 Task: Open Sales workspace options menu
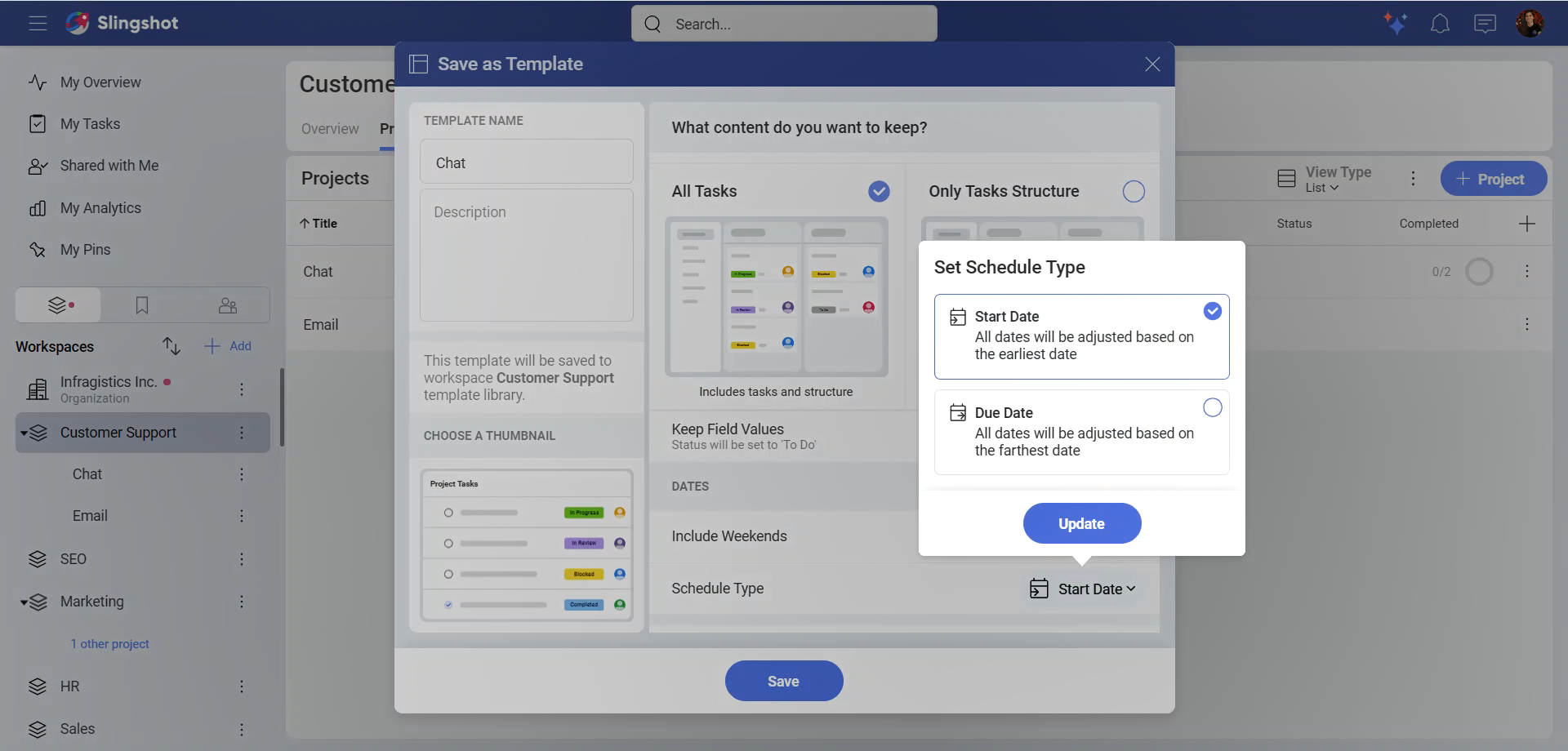coord(242,729)
